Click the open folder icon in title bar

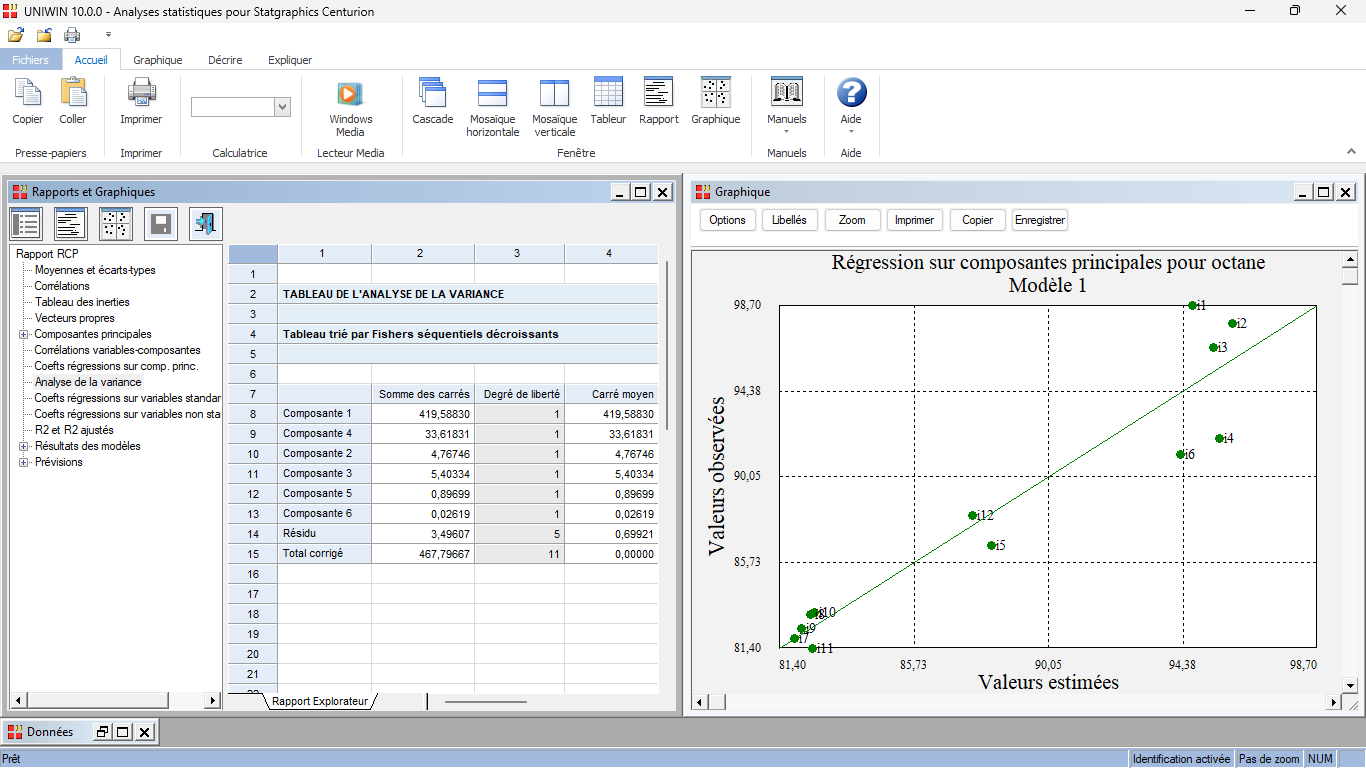coord(16,35)
